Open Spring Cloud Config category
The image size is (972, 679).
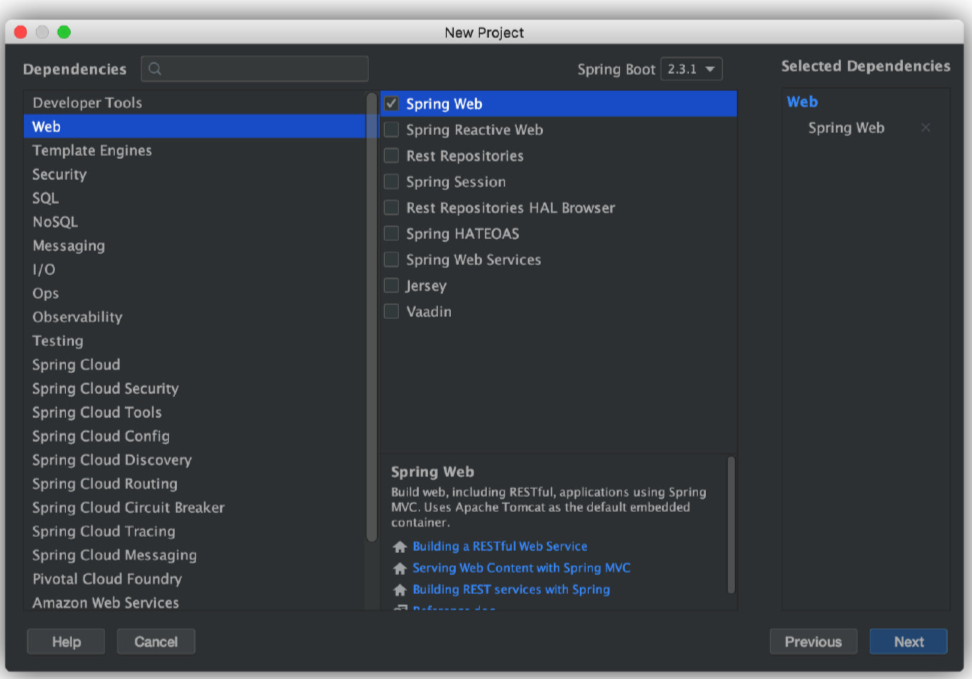coord(195,436)
